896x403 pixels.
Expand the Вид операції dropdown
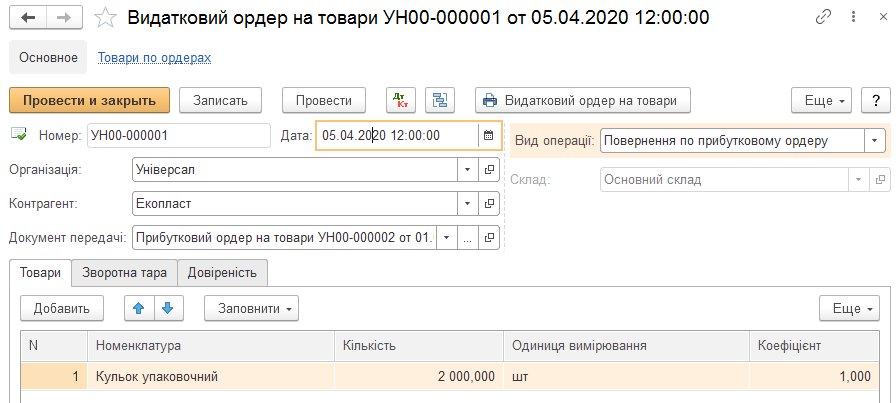point(874,141)
